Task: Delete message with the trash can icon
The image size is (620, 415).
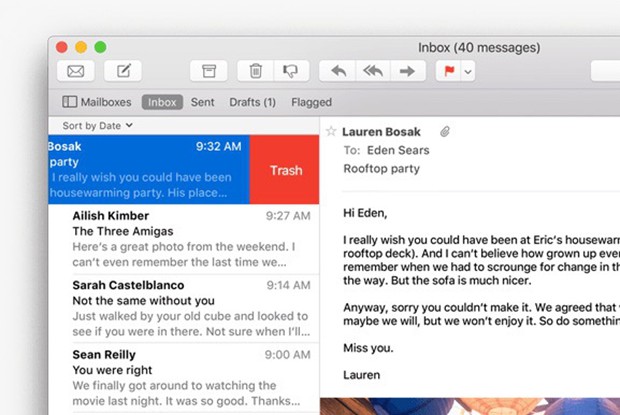Action: tap(255, 71)
